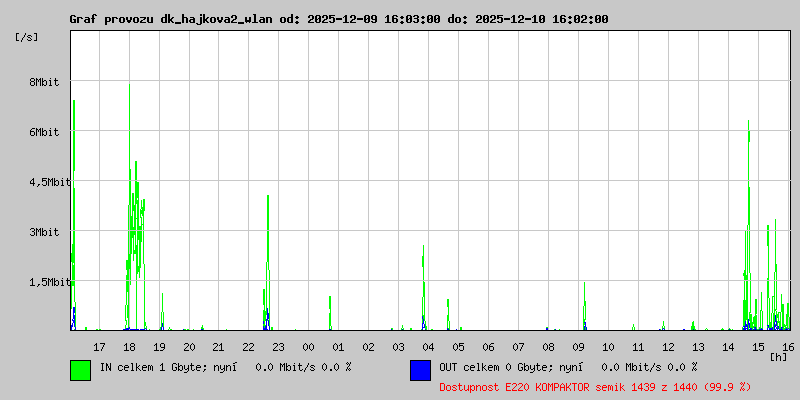Click the [h] axis unit label
The width and height of the screenshot is (800, 400).
tap(779, 357)
